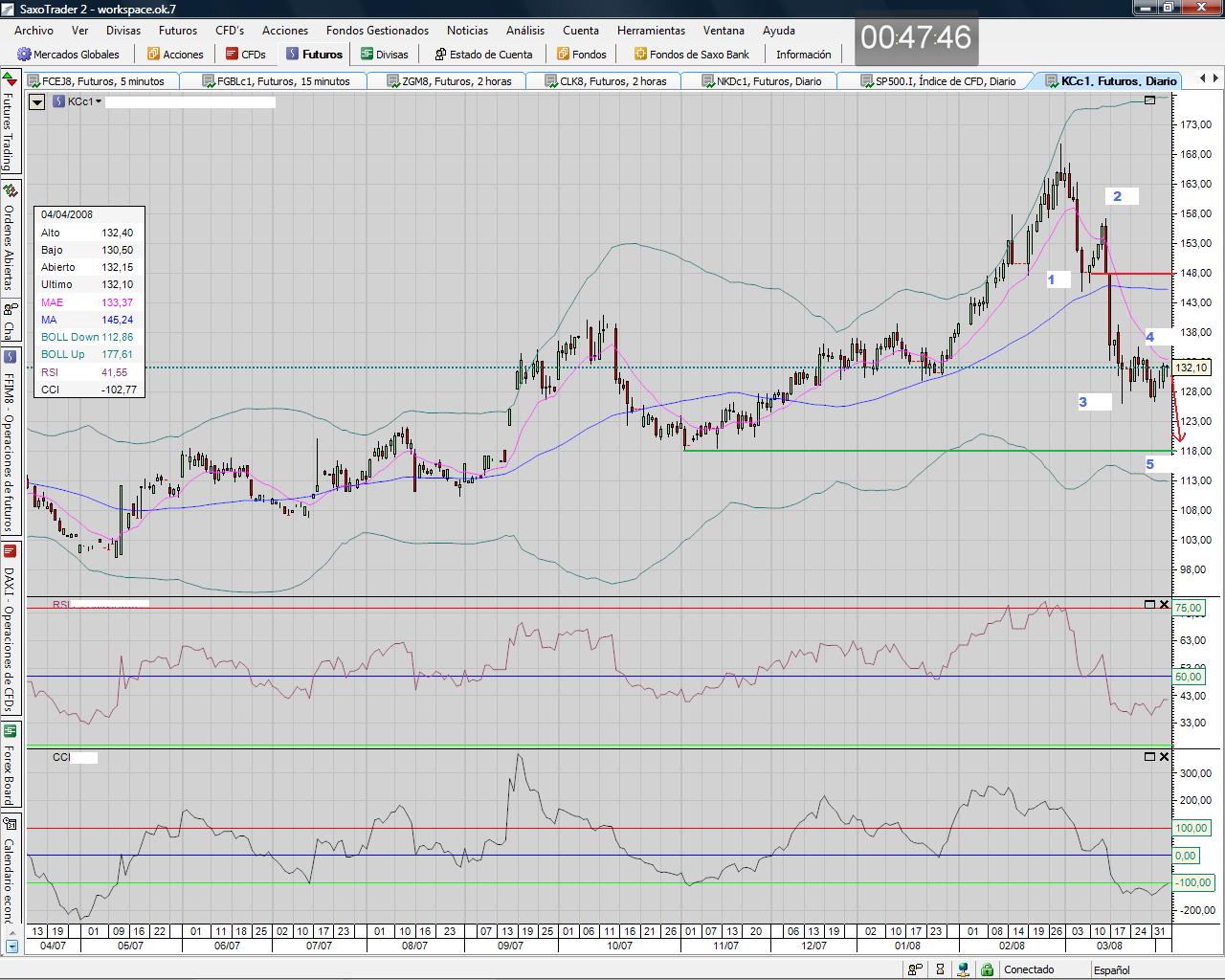Open the chart options dropdown arrow
This screenshot has width=1225, height=980.
37,101
